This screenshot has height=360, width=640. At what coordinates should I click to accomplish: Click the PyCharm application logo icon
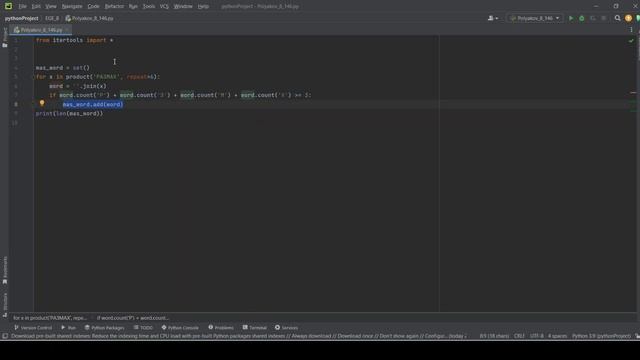click(x=8, y=6)
